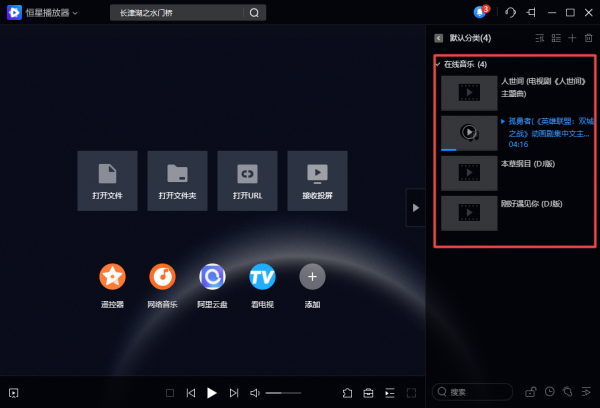
Task: Open the play order mode icon
Action: [x=586, y=392]
